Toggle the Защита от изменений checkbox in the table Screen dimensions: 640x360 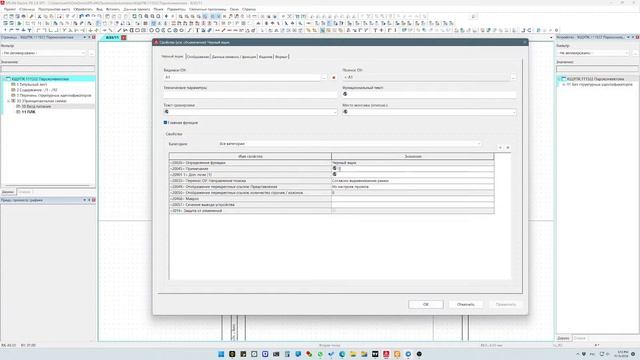[334, 211]
